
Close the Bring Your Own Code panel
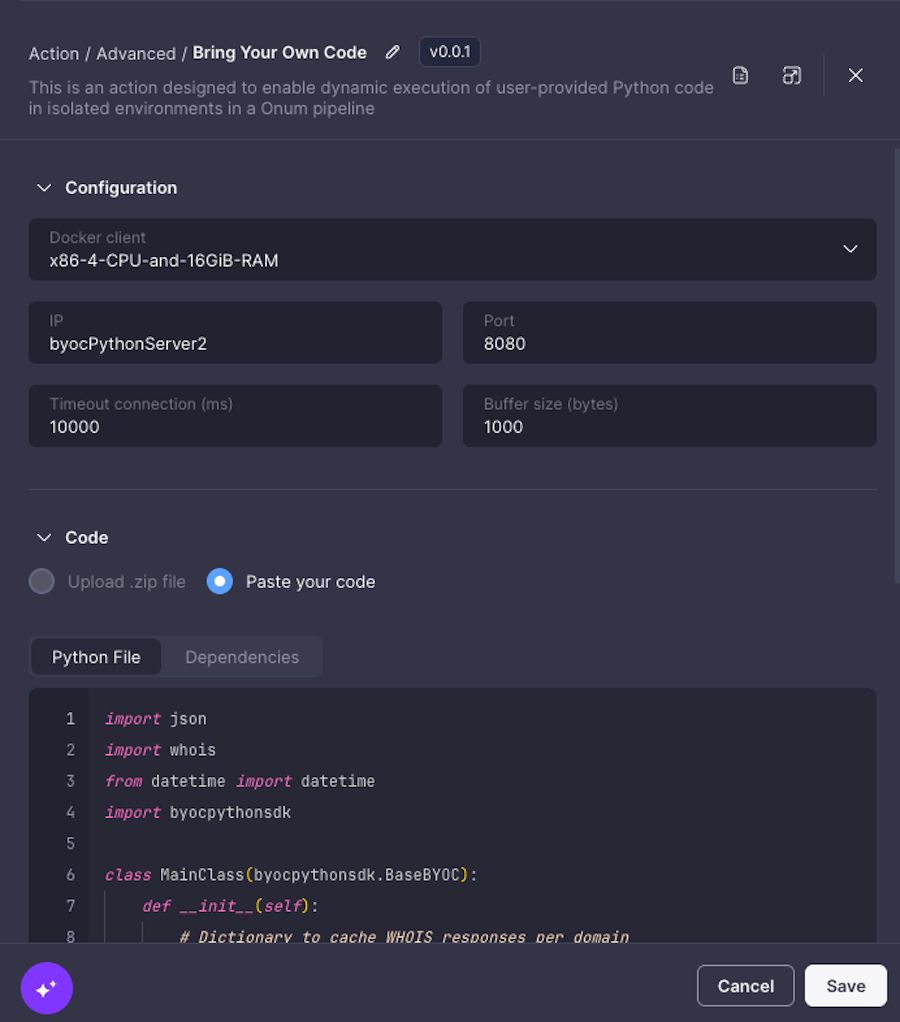point(856,76)
